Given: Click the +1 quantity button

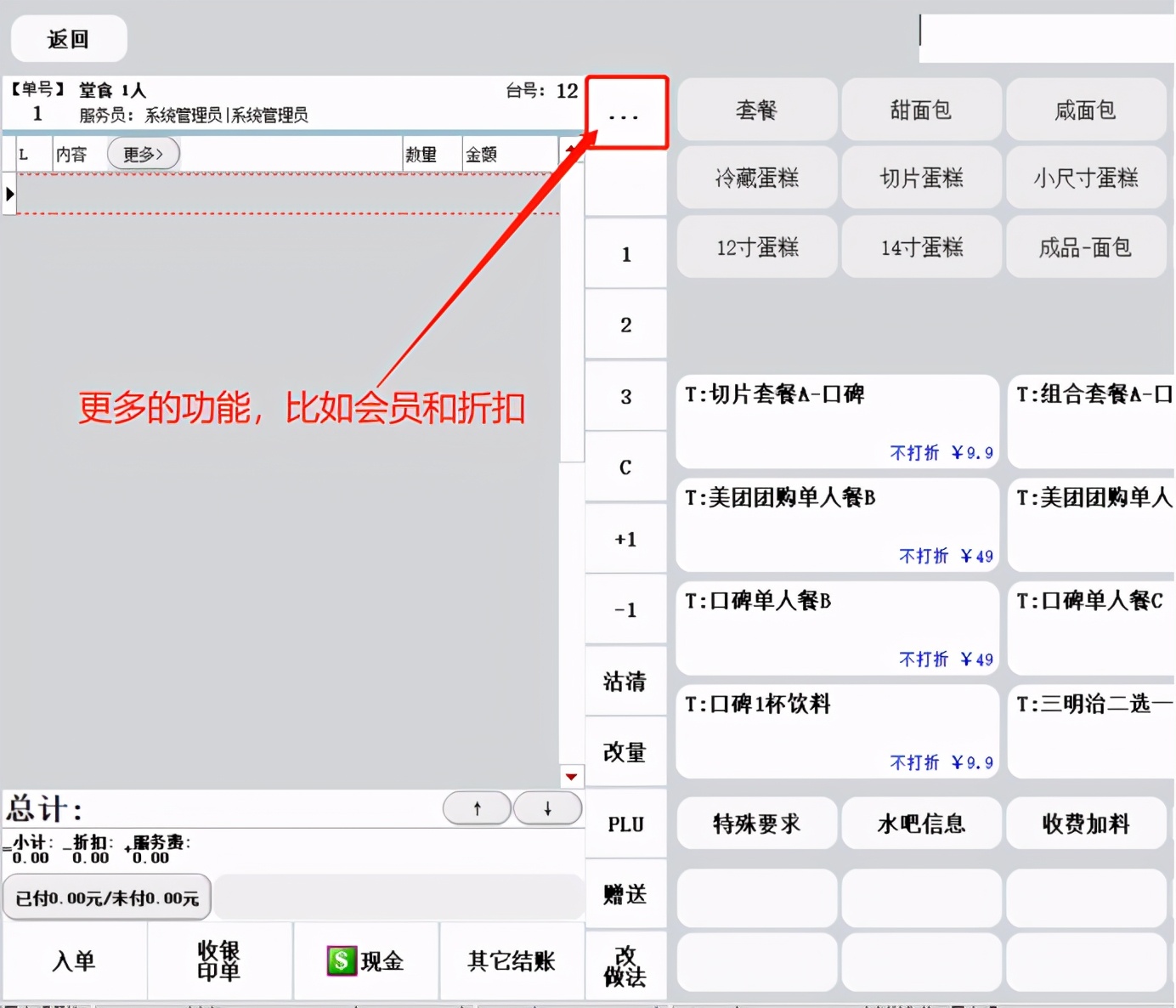Looking at the screenshot, I should tap(625, 539).
